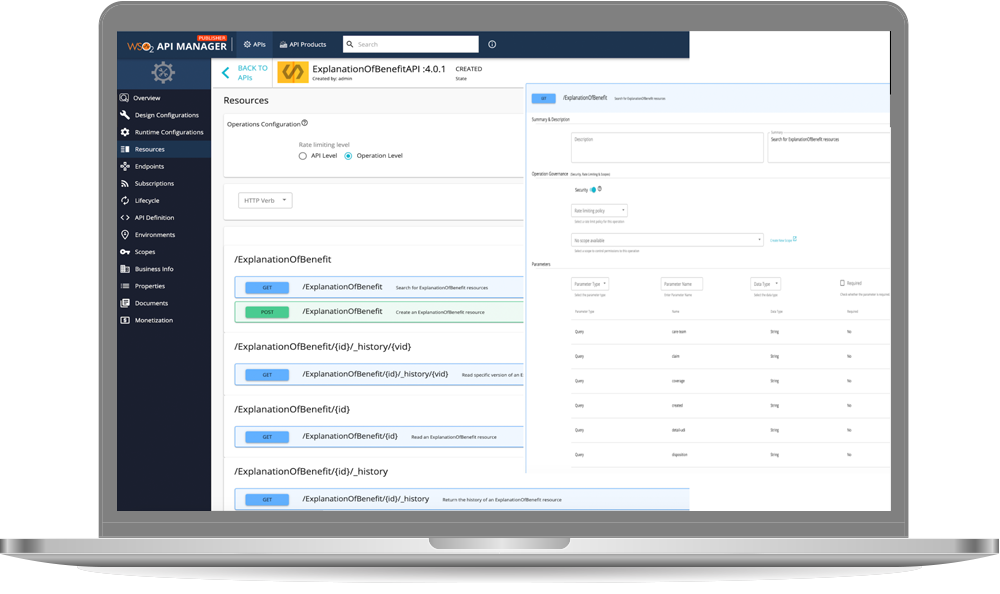The width and height of the screenshot is (1000, 594).
Task: Open Runtime Configurations menu item
Action: (x=165, y=132)
